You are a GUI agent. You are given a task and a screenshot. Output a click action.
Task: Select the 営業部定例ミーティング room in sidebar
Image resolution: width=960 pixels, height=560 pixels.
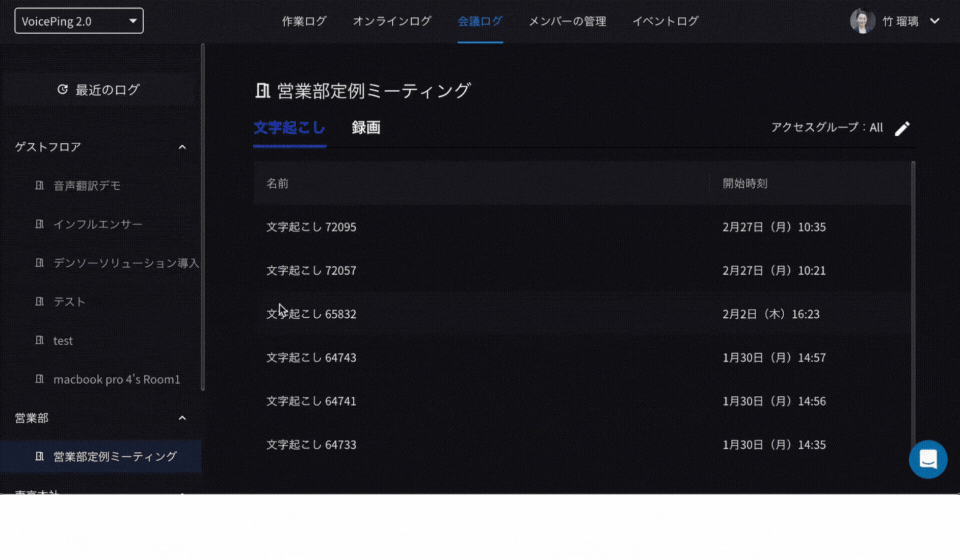(114, 457)
